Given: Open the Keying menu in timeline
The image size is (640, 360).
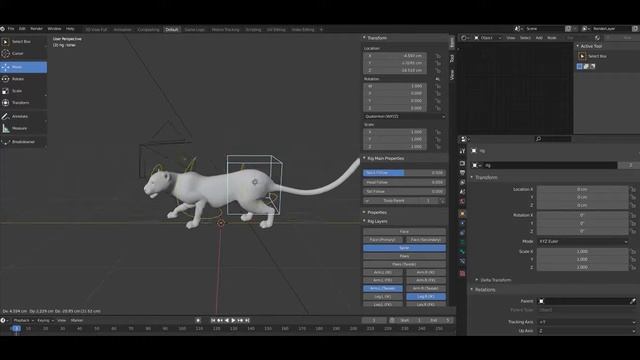Looking at the screenshot, I should (44, 320).
